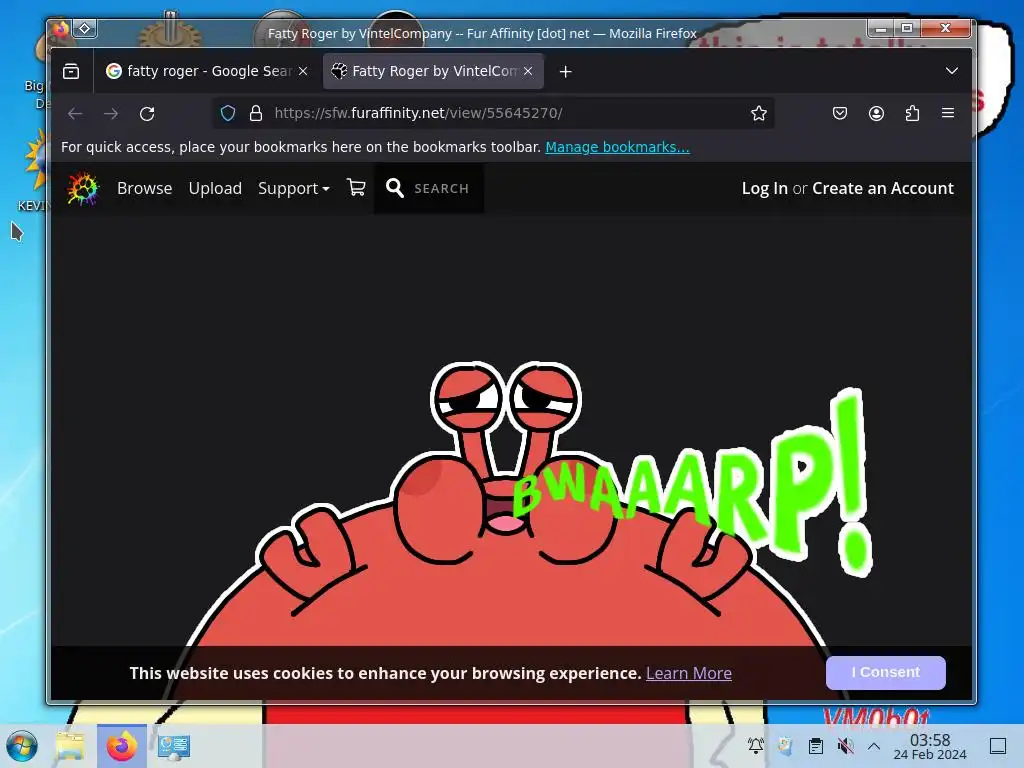Click the show desktop tray button
1024x768 pixels.
tap(998, 746)
